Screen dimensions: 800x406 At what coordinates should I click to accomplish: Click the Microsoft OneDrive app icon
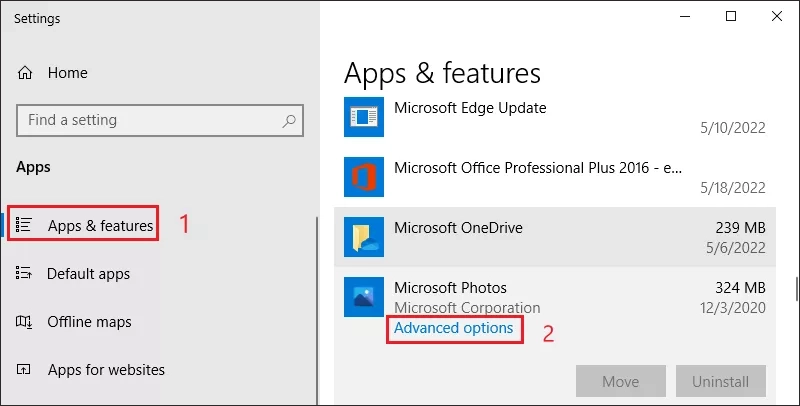[x=364, y=237]
